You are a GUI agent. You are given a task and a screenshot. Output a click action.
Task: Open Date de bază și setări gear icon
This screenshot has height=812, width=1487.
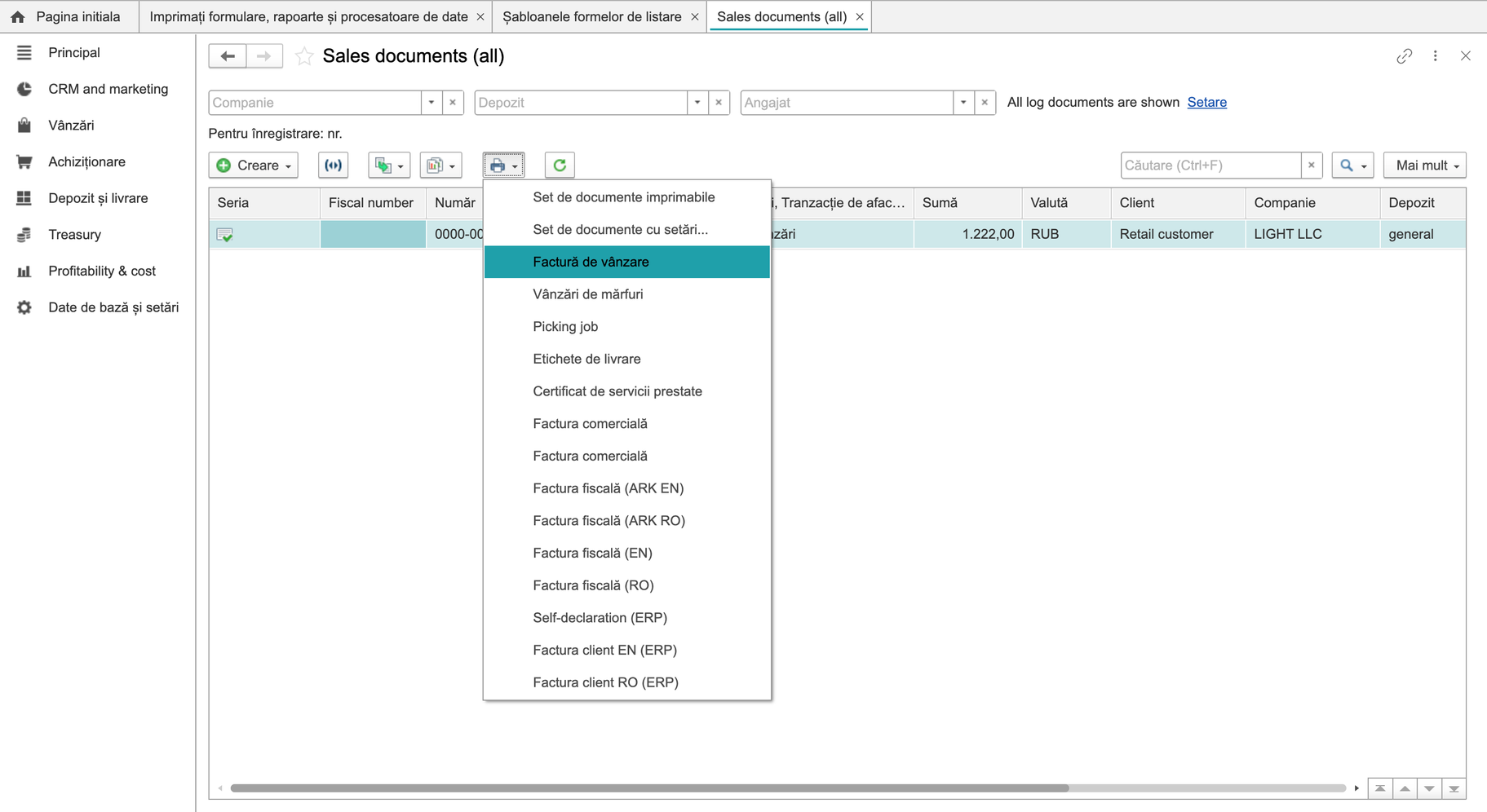point(24,307)
